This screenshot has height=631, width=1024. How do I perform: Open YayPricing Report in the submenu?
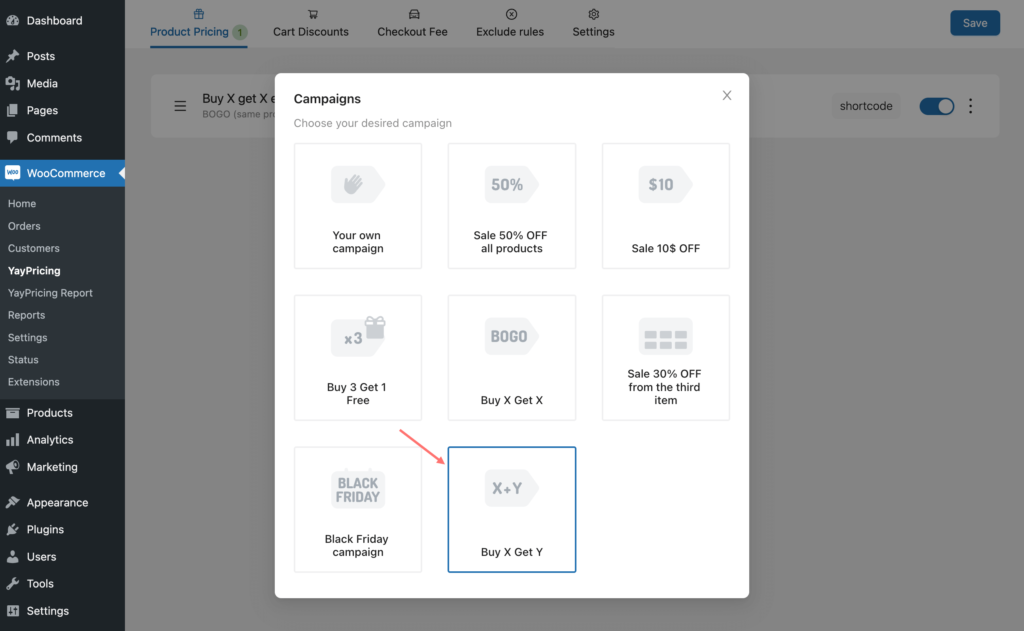(50, 293)
